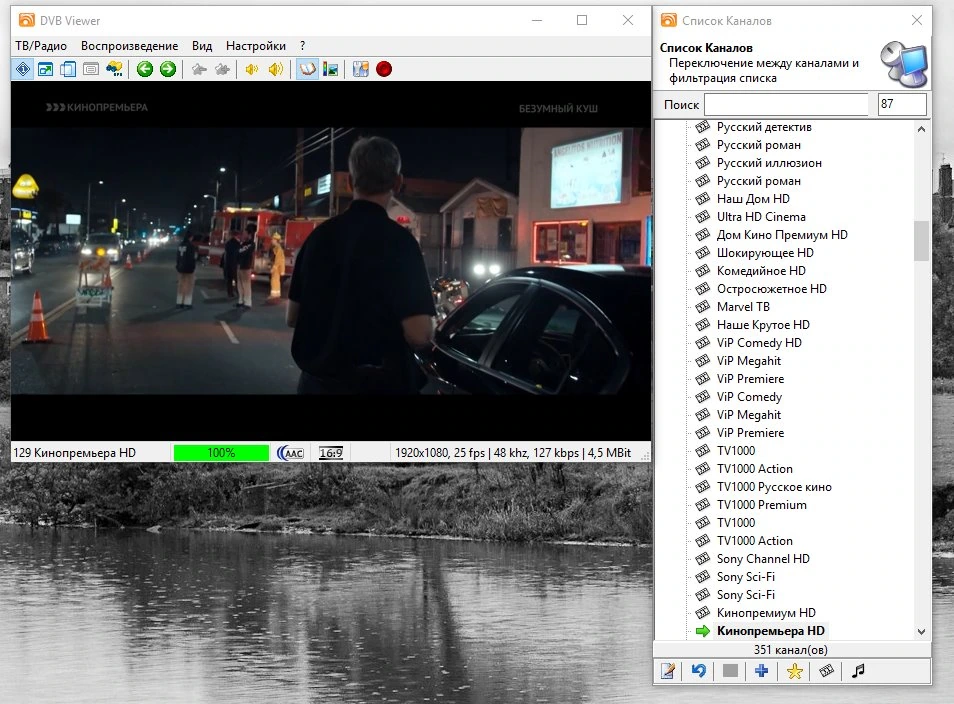Click the blue diamond info icon in toolbar
Viewport: 954px width, 704px height.
[23, 69]
